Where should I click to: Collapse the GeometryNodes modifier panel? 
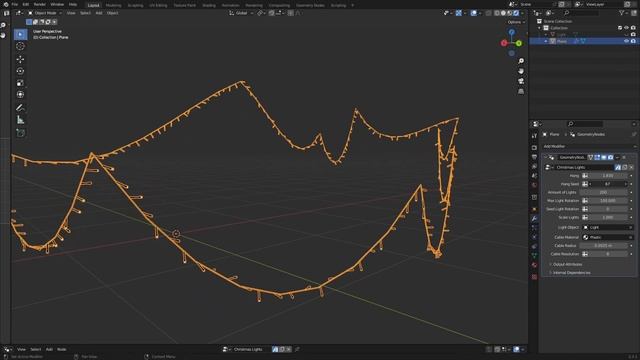point(545,157)
